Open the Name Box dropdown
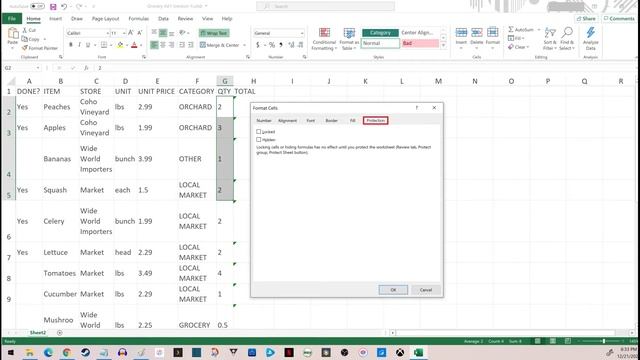This screenshot has width=640, height=360. pyautogui.click(x=38, y=68)
